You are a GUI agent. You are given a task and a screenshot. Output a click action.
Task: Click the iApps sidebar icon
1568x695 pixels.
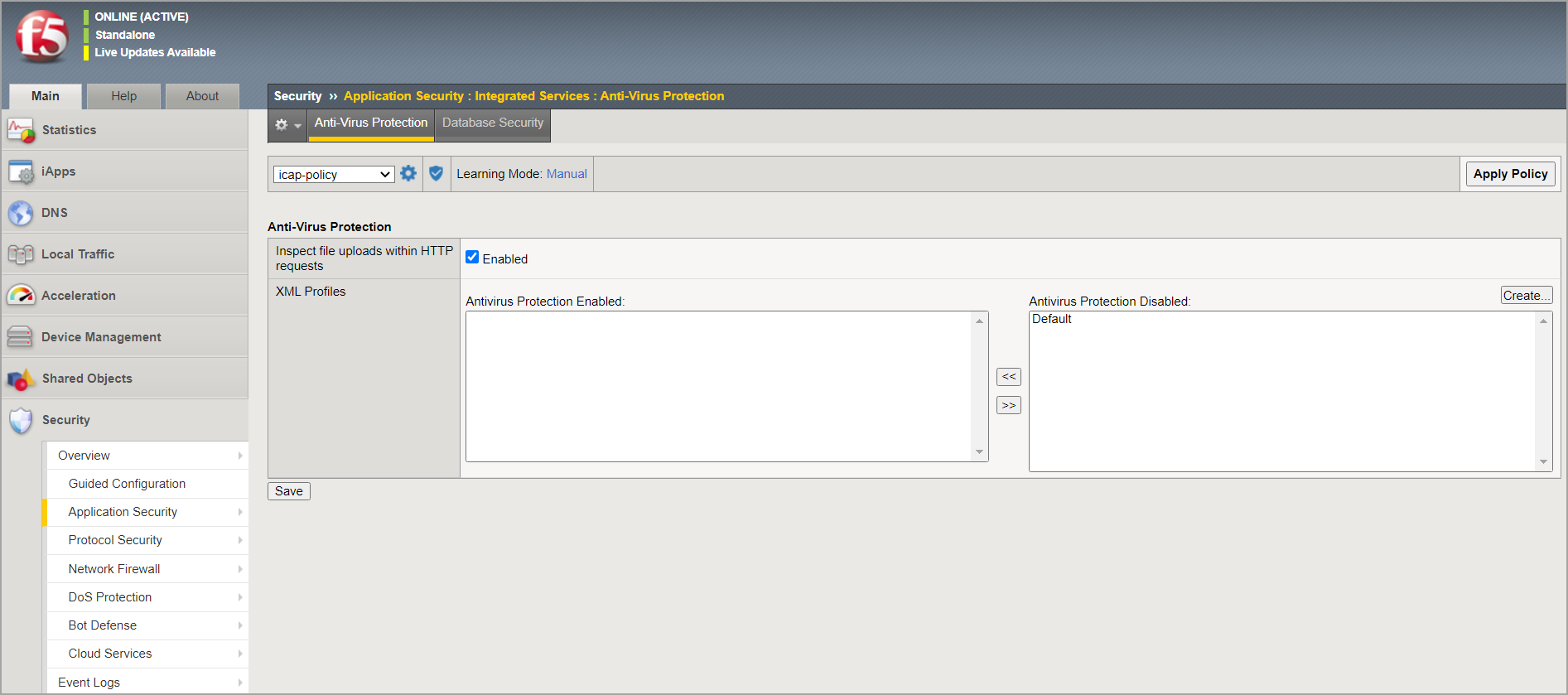[21, 171]
